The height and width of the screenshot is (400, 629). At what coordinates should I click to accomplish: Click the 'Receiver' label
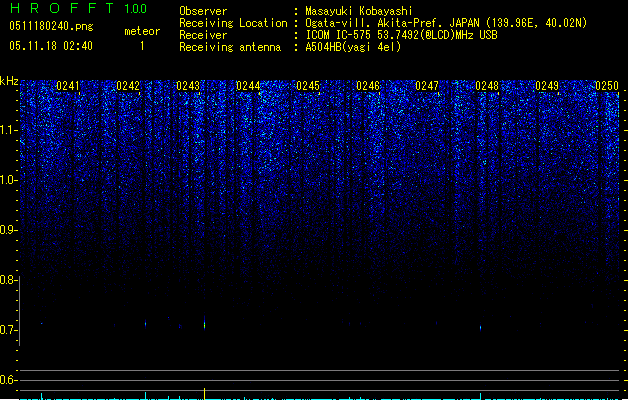pyautogui.click(x=203, y=35)
